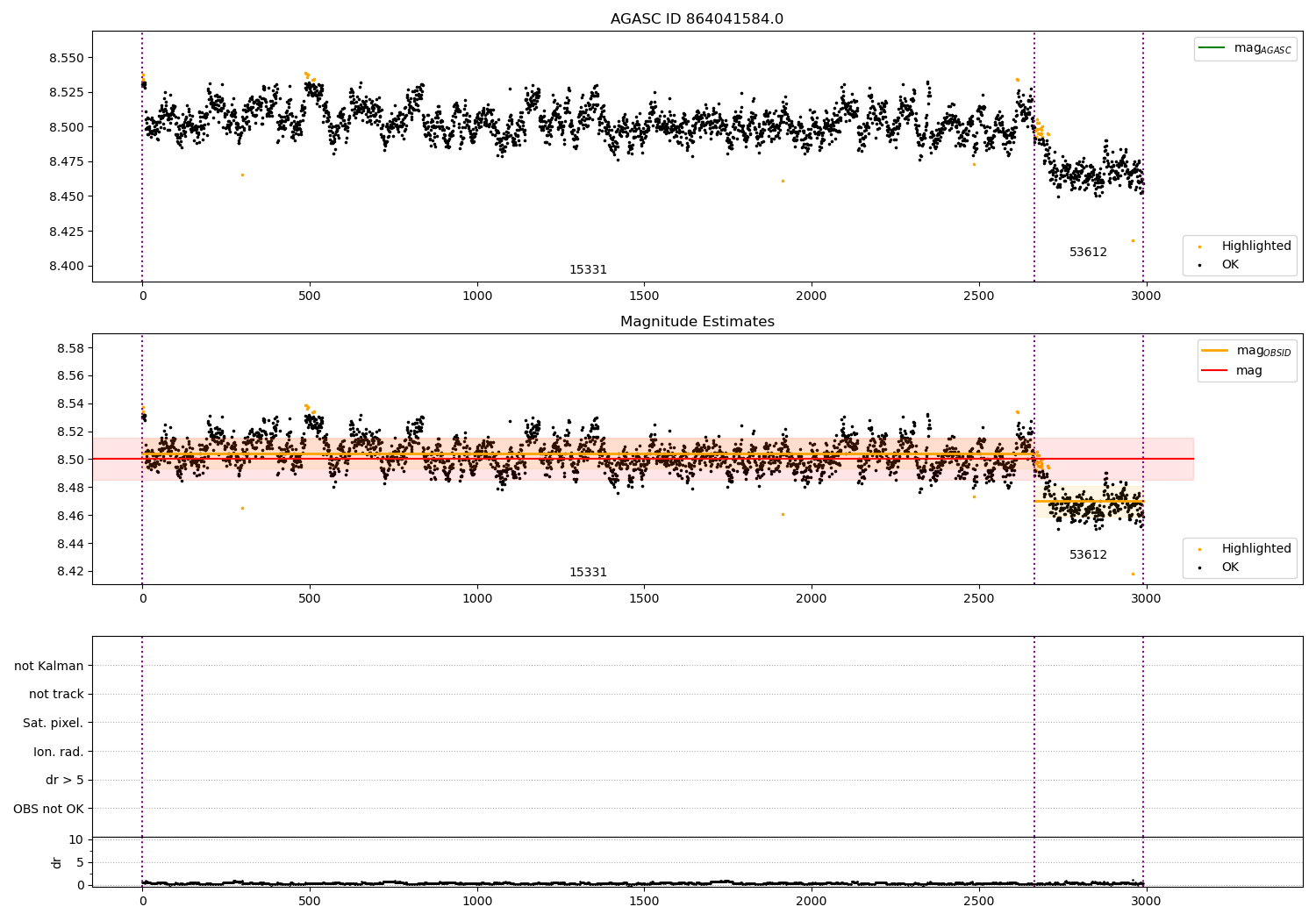This screenshot has width=1316, height=921.
Task: Click the 8.58 y-tick in middle plot
Action: coord(69,348)
